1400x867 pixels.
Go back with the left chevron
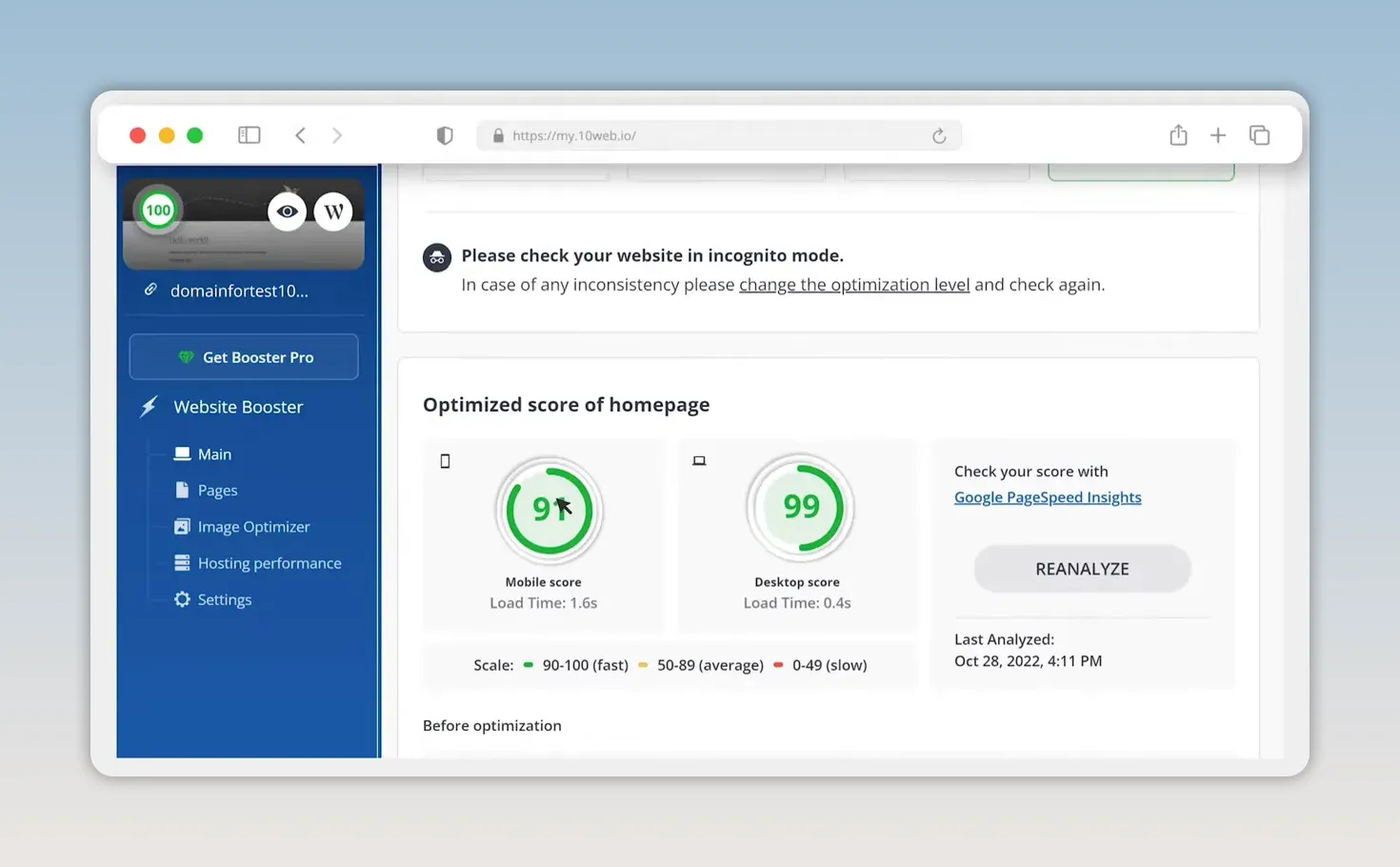pyautogui.click(x=300, y=135)
